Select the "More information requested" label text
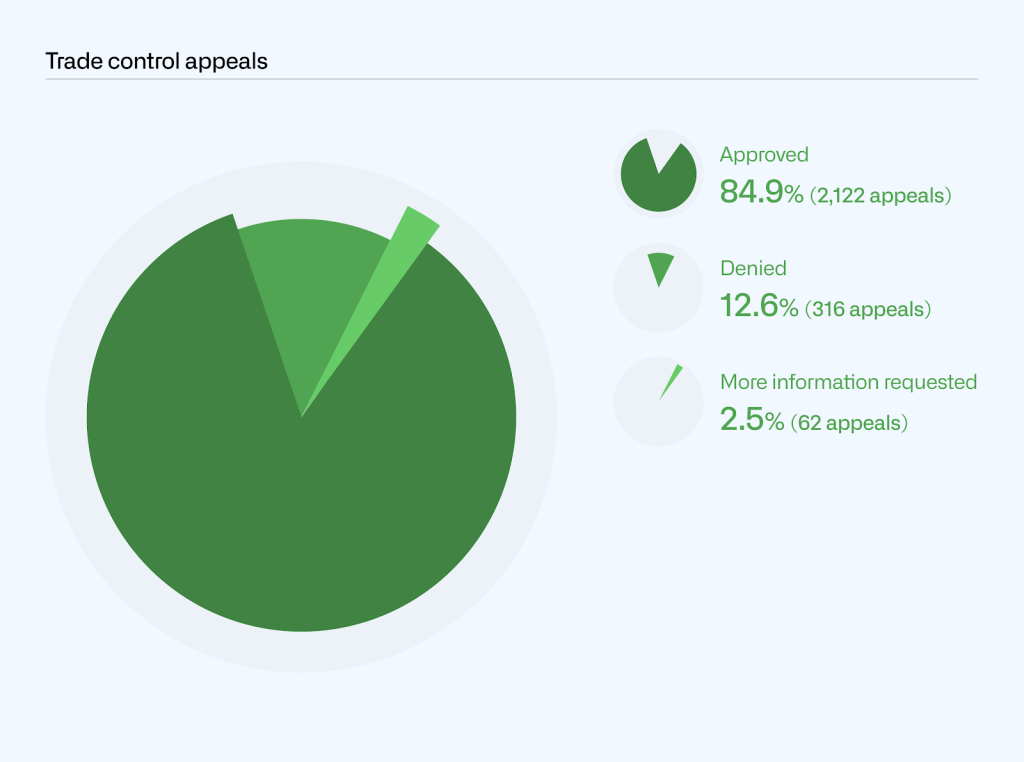1024x762 pixels. point(848,382)
